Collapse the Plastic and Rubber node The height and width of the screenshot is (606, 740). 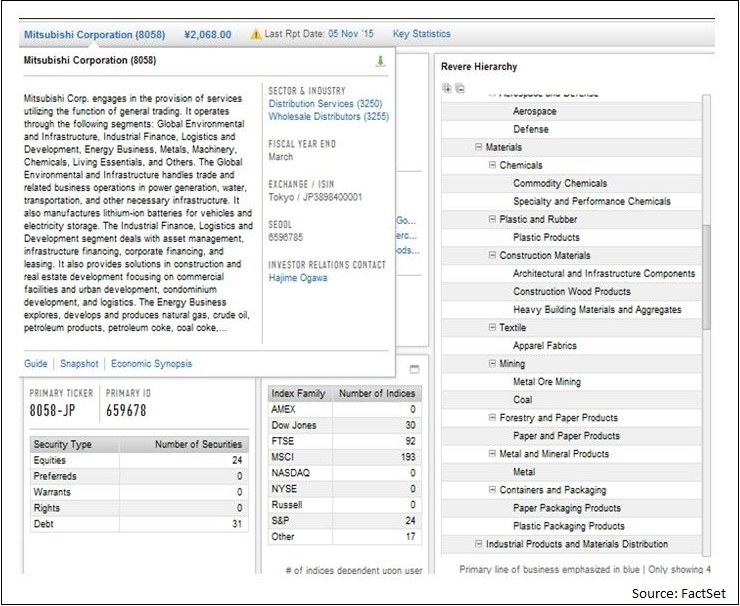492,219
